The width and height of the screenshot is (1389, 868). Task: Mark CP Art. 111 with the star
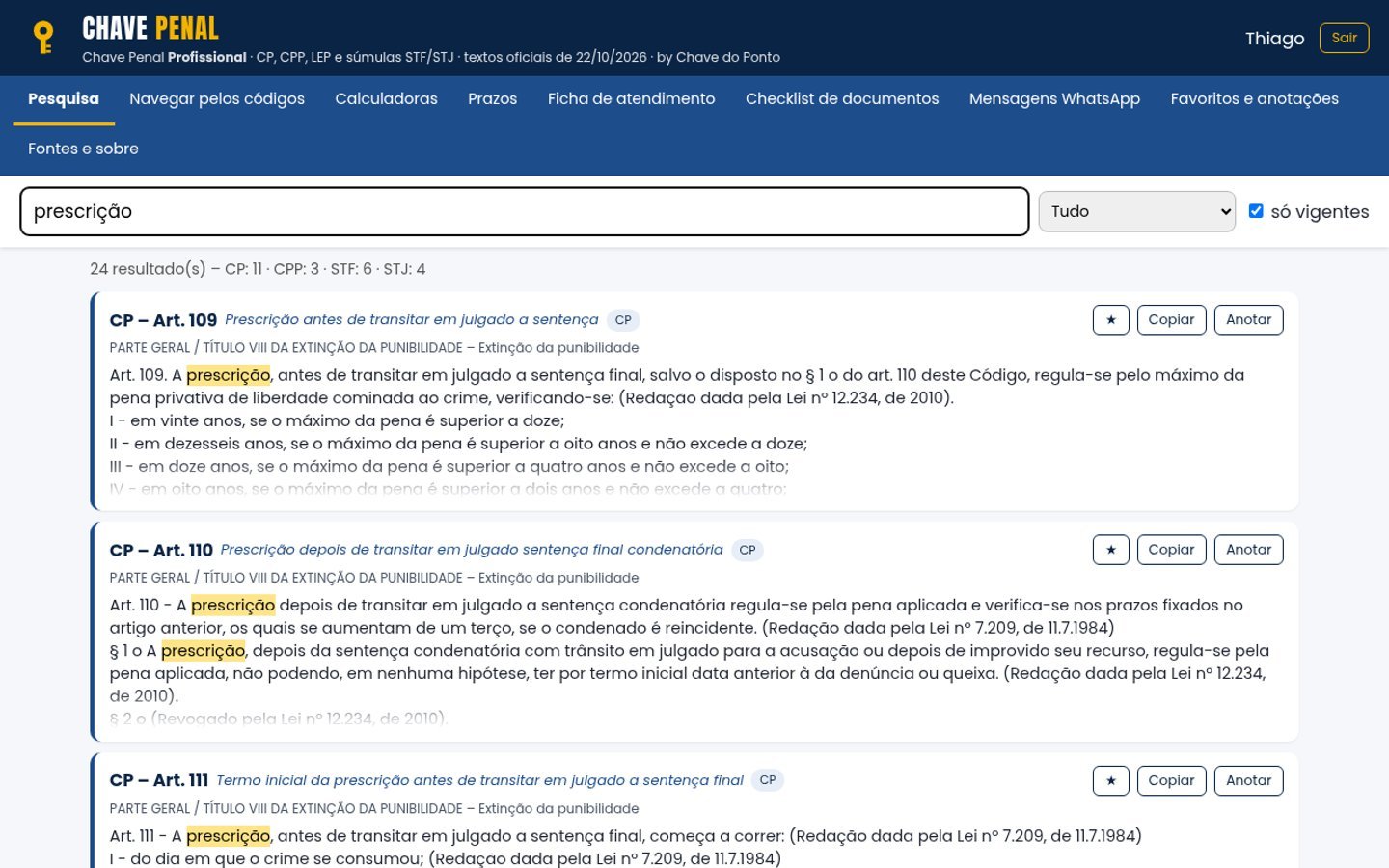1110,780
